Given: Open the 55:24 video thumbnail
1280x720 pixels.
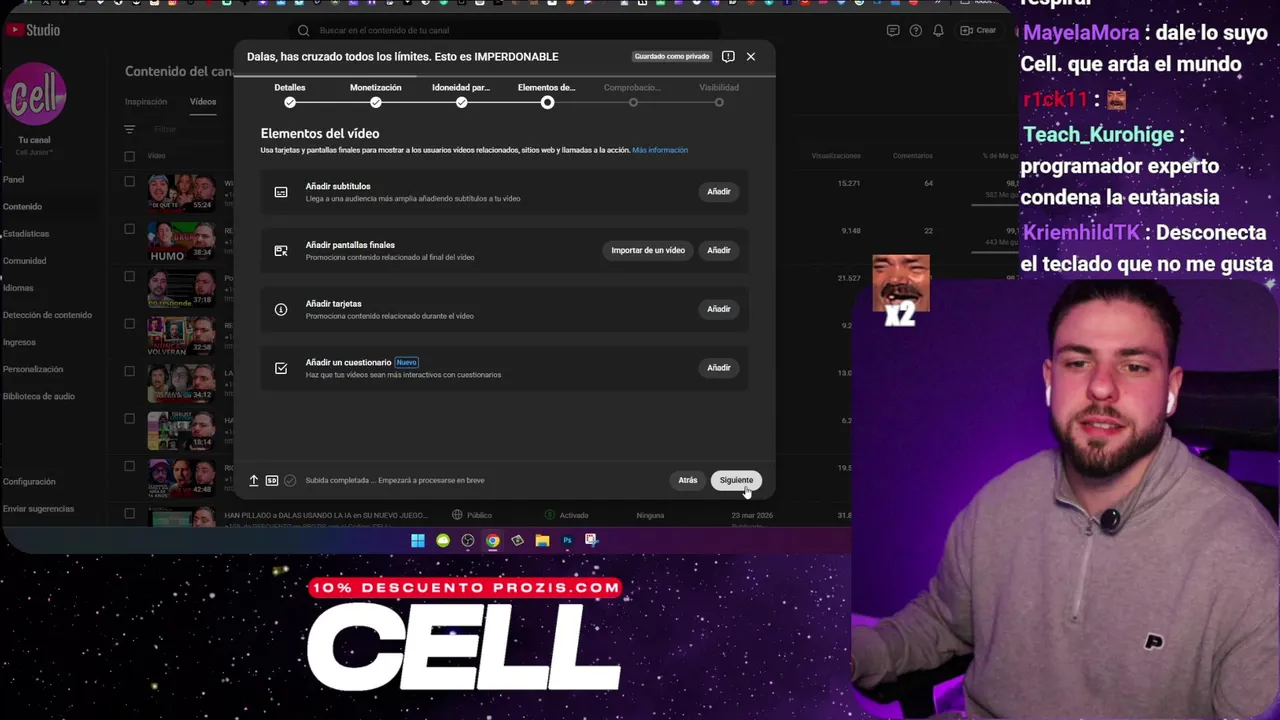Looking at the screenshot, I should (182, 192).
